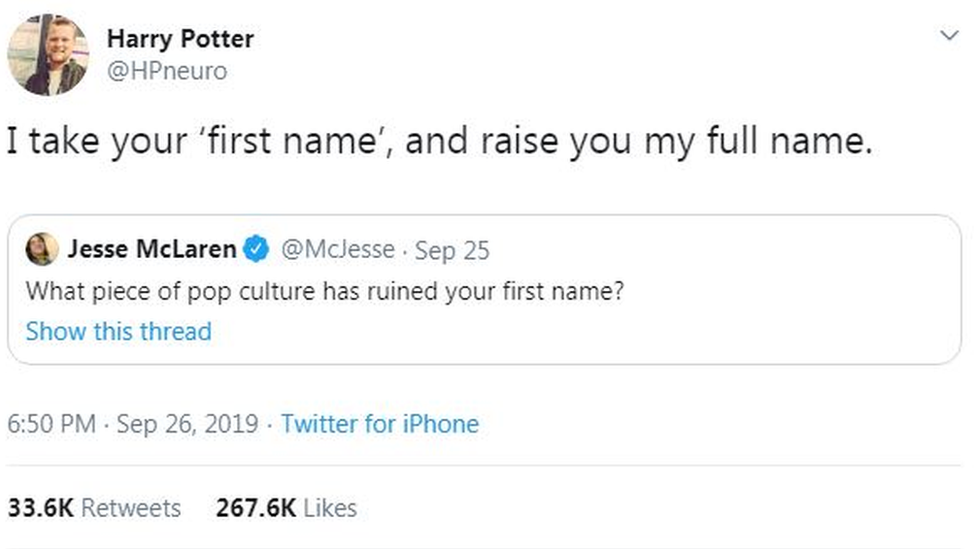Viewport: 976px width, 549px height.
Task: Click the blue verified badge
Action: (x=256, y=249)
